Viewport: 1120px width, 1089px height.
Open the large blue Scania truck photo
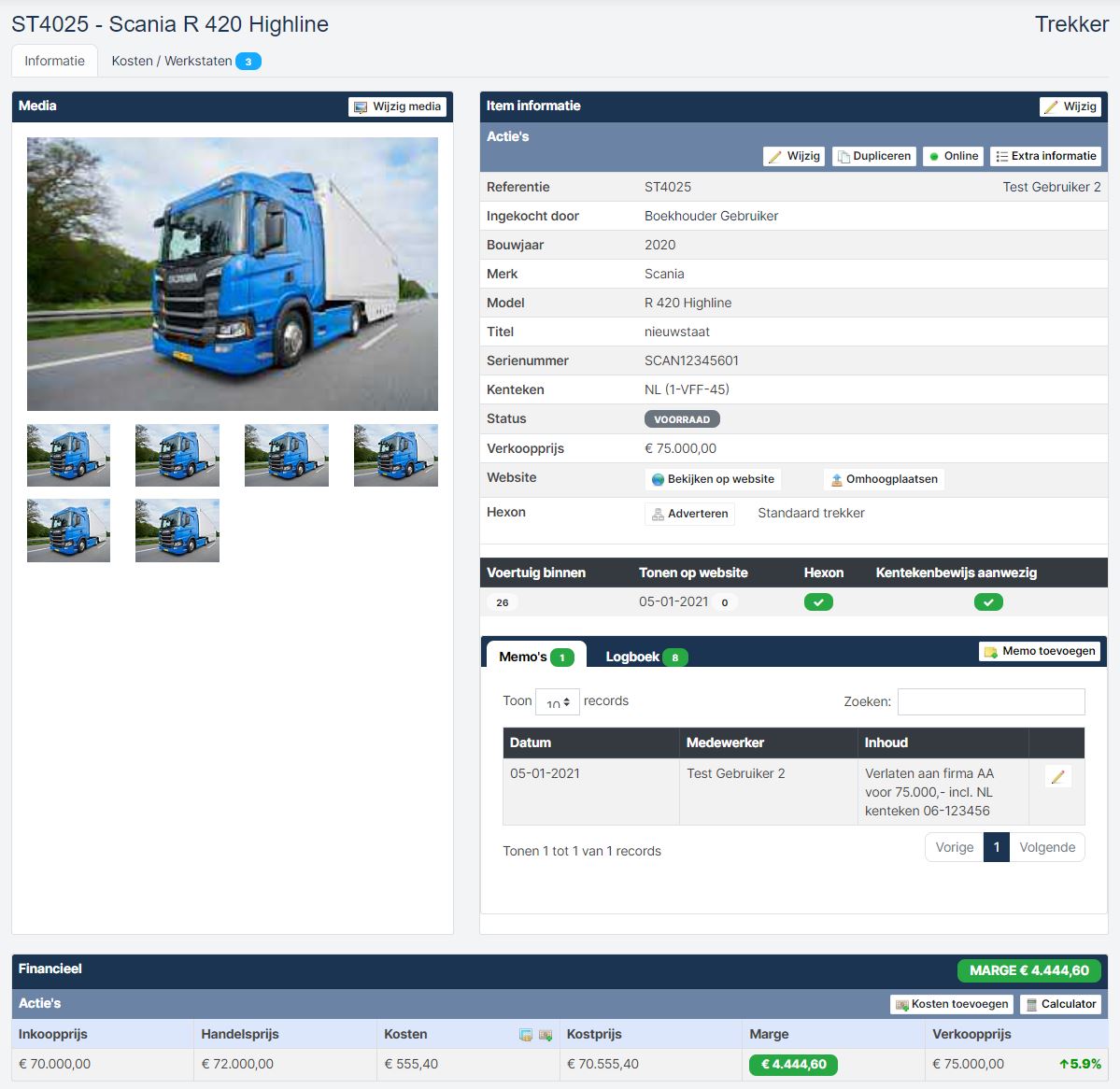pyautogui.click(x=233, y=275)
